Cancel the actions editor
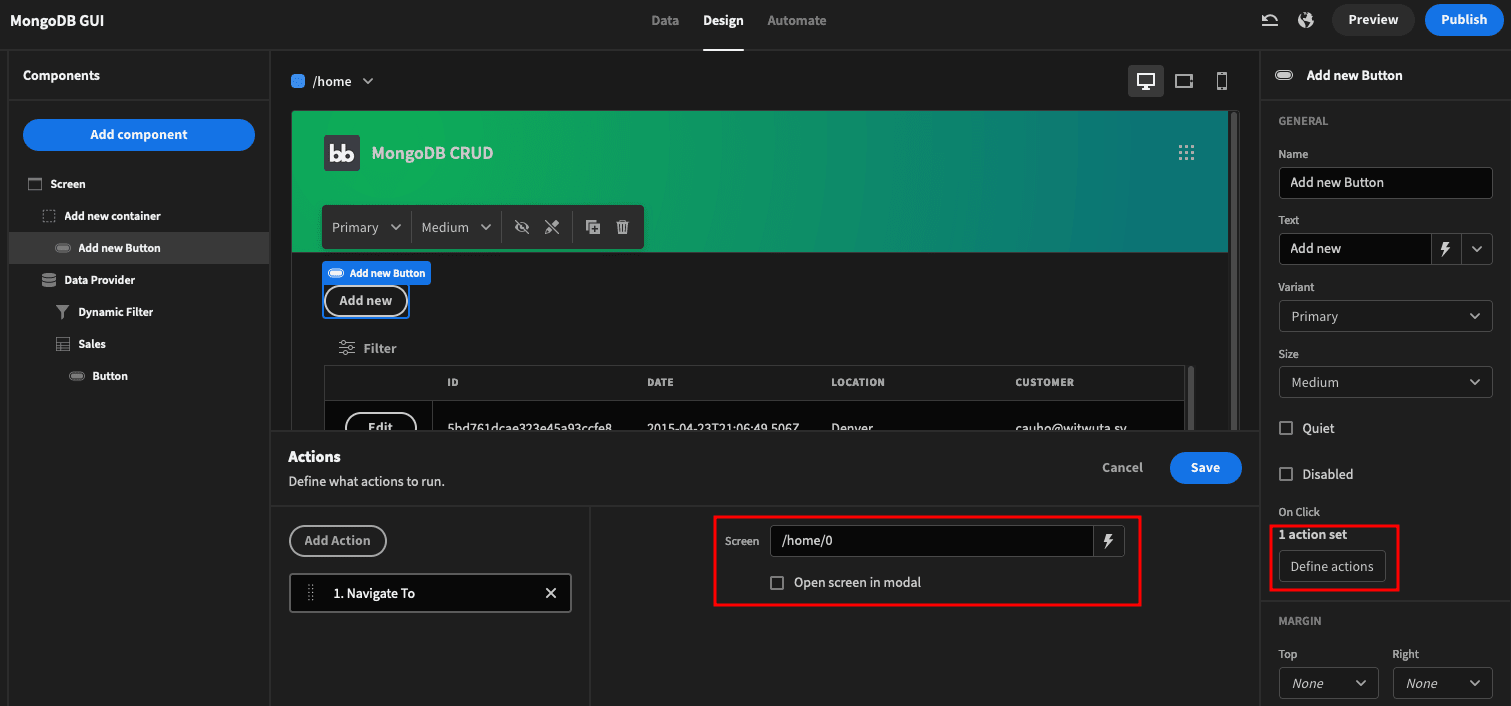This screenshot has width=1511, height=706. tap(1122, 468)
